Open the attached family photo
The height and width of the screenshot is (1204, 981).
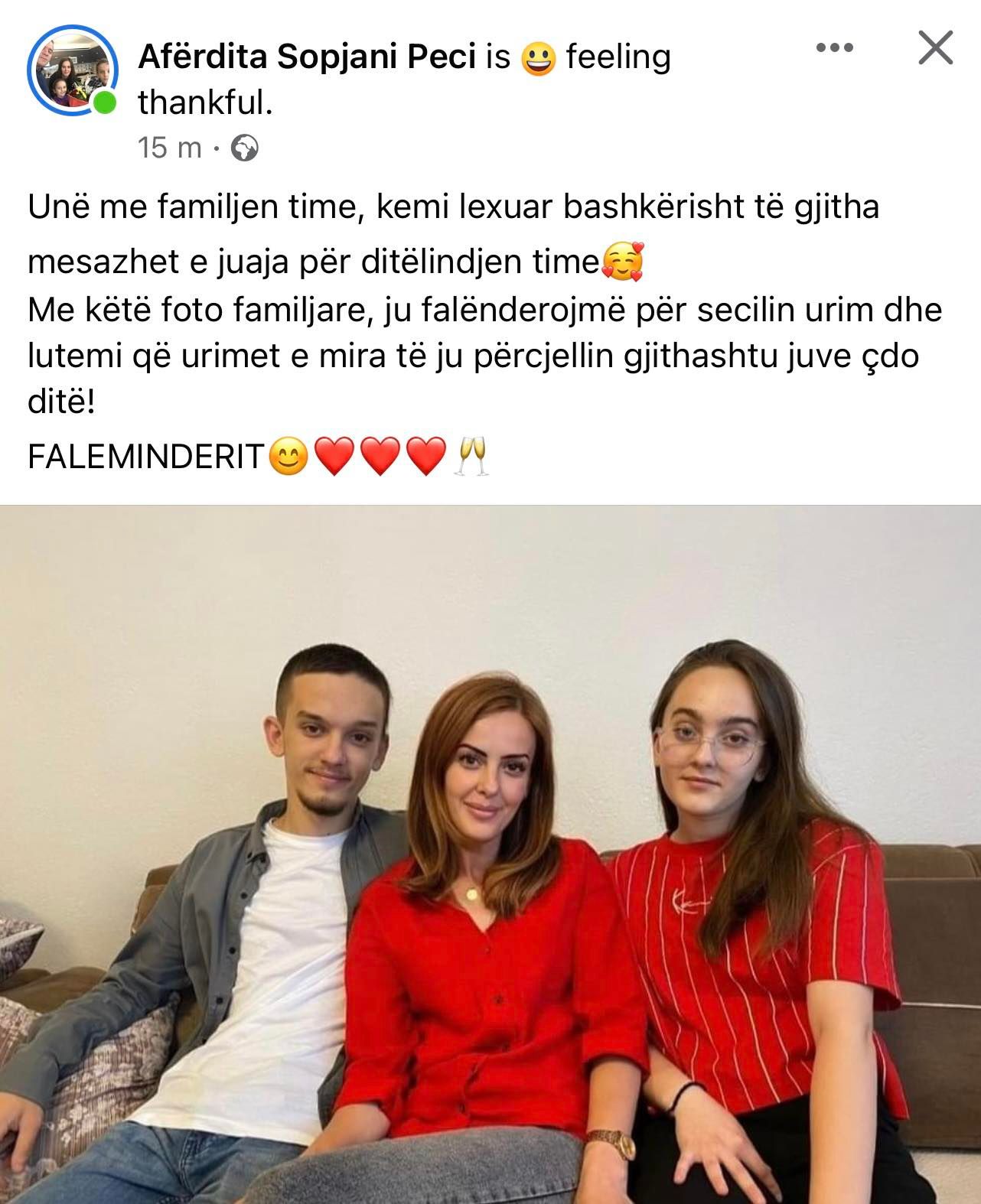(x=490, y=854)
